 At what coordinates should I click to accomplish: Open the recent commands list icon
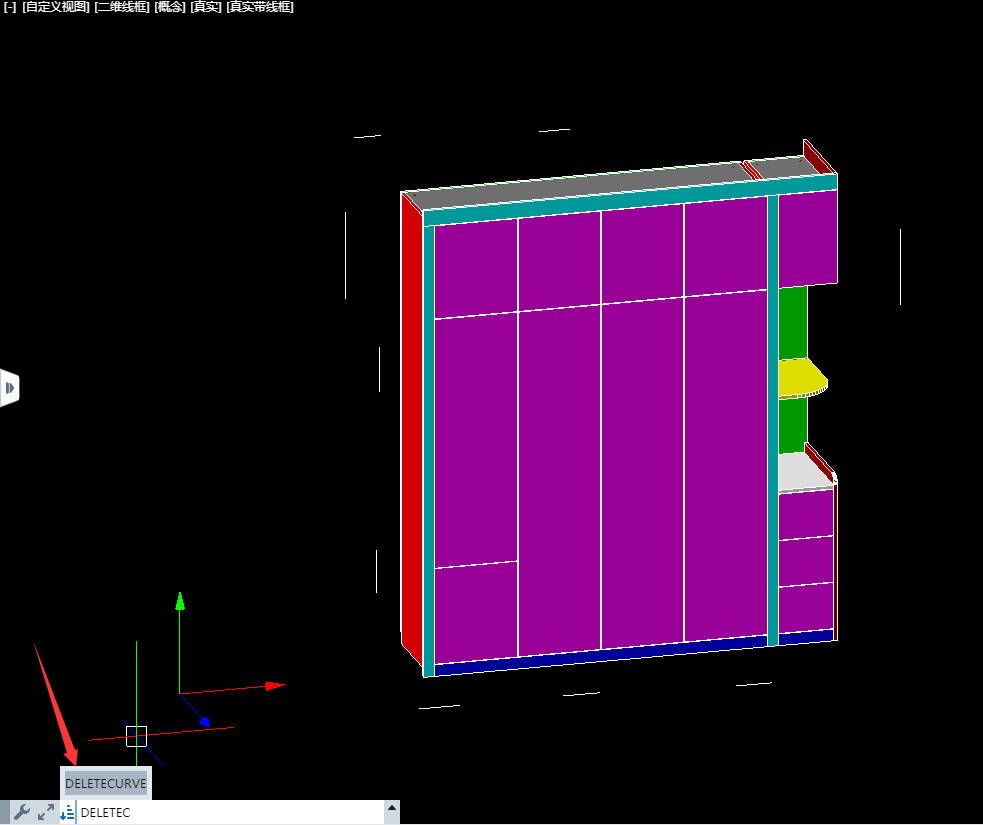click(x=67, y=812)
